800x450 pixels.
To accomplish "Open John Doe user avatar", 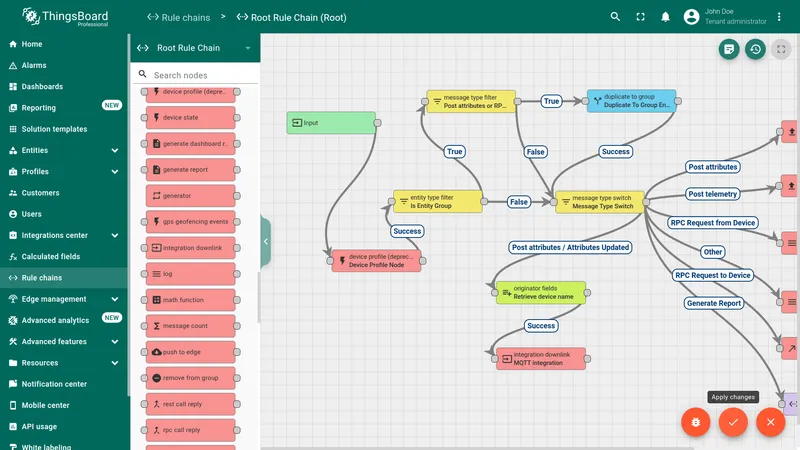I will pyautogui.click(x=691, y=17).
